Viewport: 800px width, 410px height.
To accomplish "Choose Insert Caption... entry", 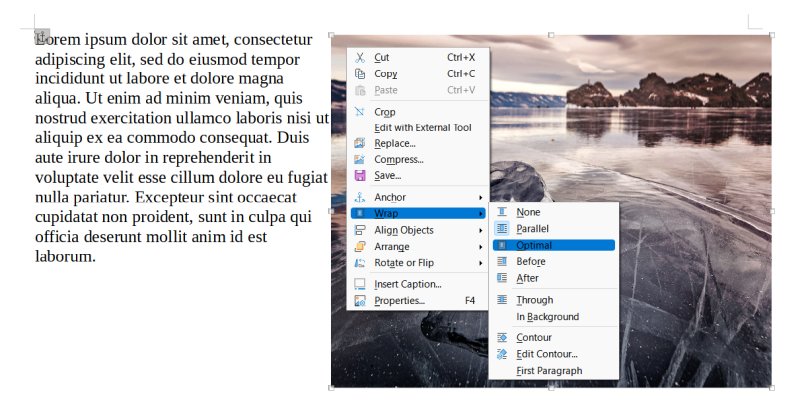I will (x=418, y=284).
